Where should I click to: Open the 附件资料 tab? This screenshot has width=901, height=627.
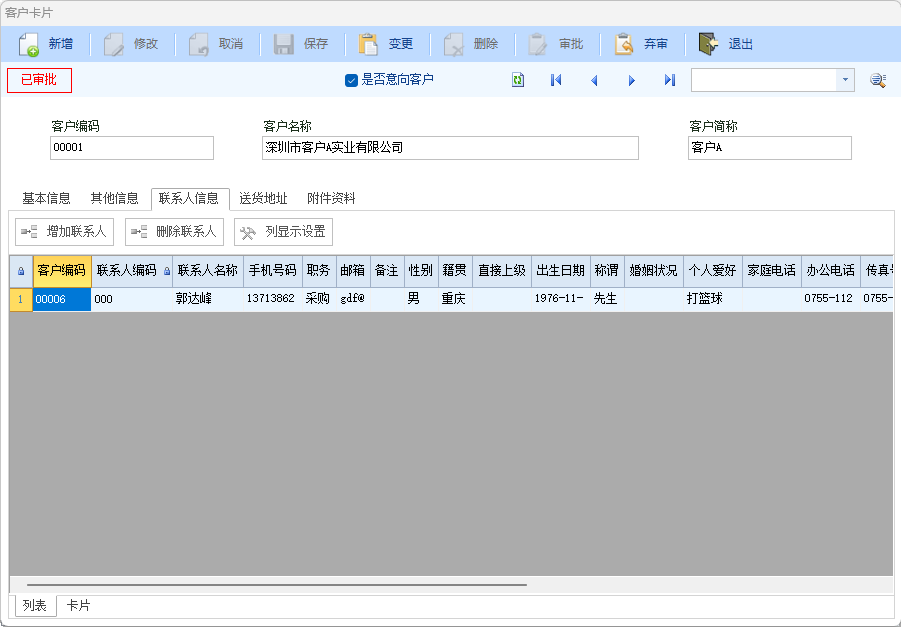point(331,199)
